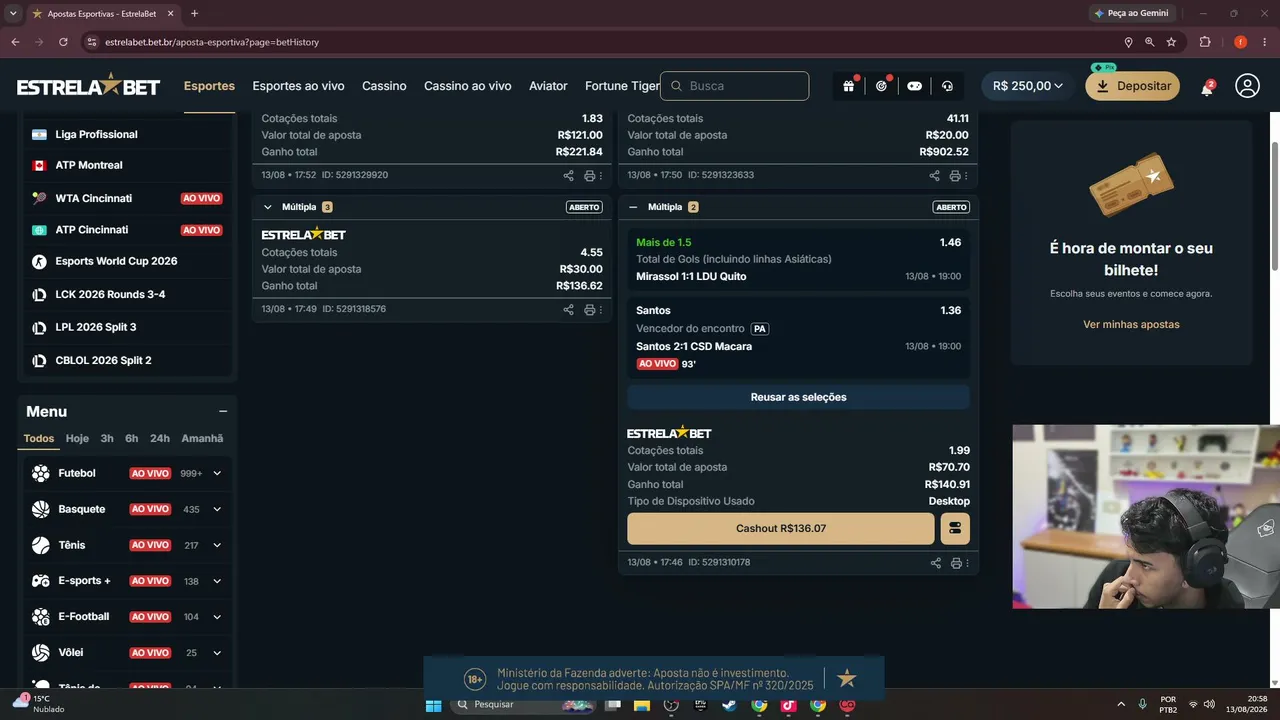
Task: Open the notifications bell
Action: [1207, 87]
